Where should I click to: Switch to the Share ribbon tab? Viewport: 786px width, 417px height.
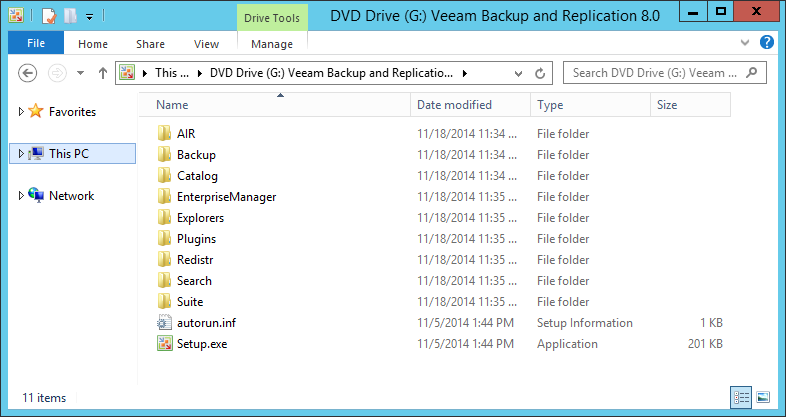[150, 44]
